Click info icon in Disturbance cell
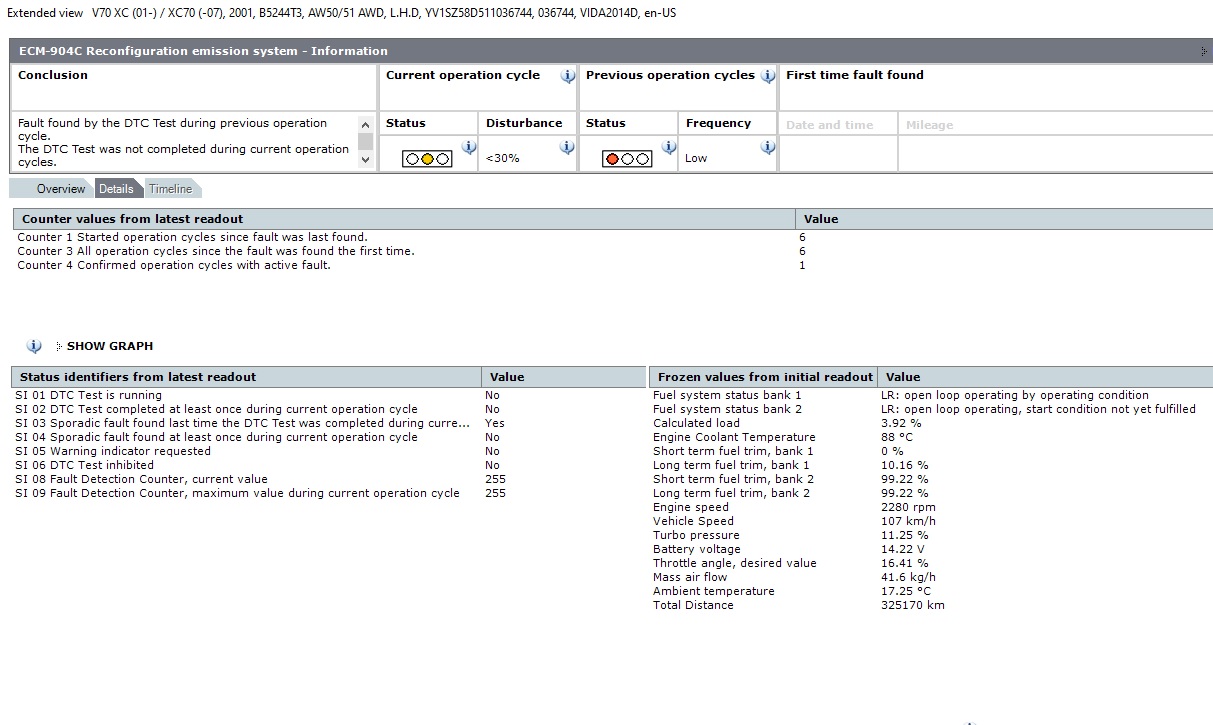 [567, 148]
